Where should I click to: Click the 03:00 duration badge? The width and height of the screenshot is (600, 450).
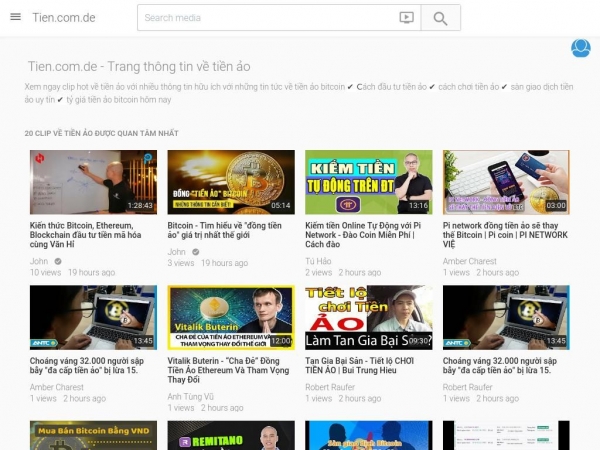pos(556,205)
